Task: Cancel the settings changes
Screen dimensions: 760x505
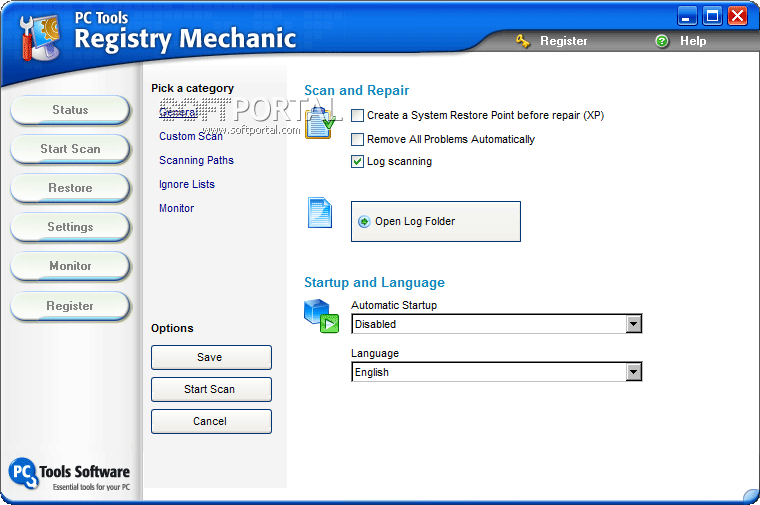Action: tap(211, 422)
